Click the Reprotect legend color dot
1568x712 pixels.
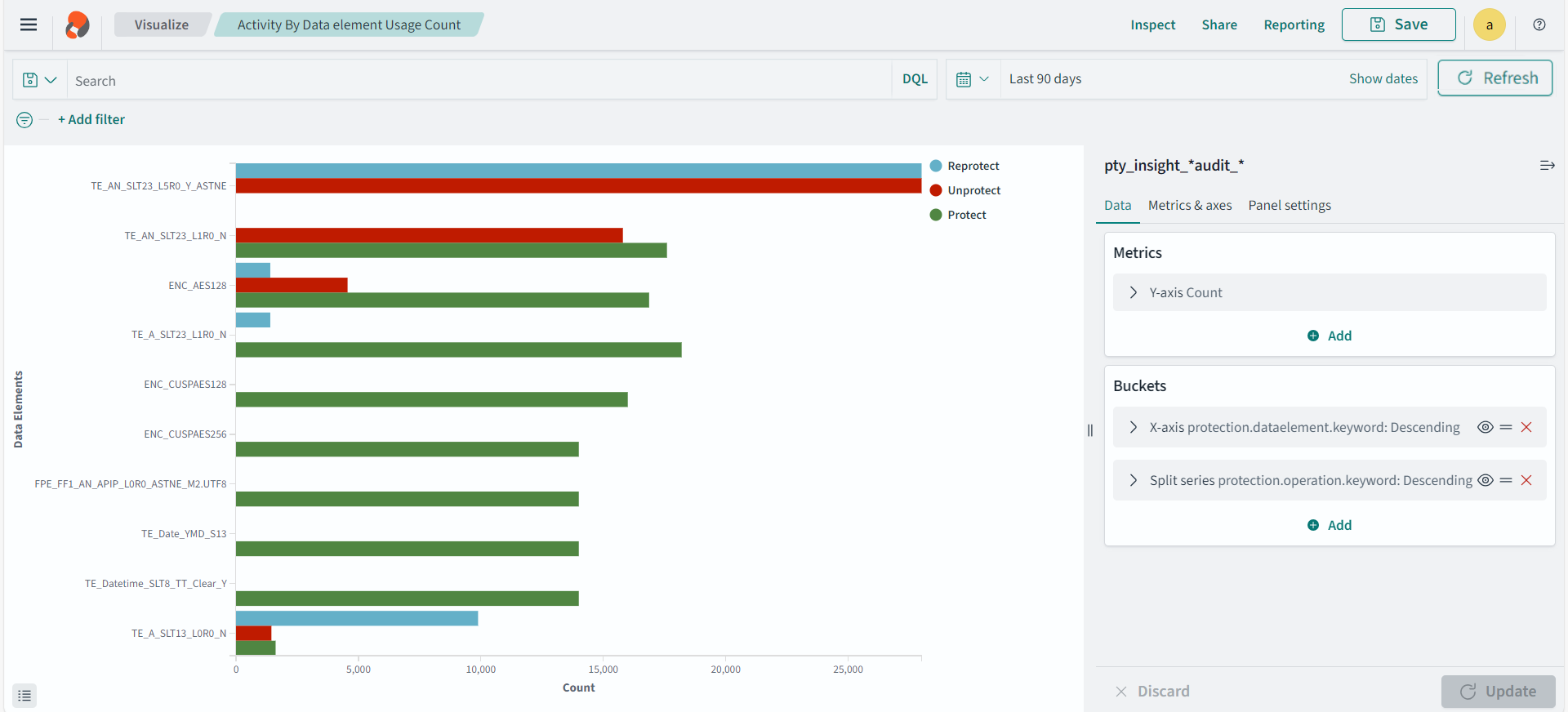point(936,166)
